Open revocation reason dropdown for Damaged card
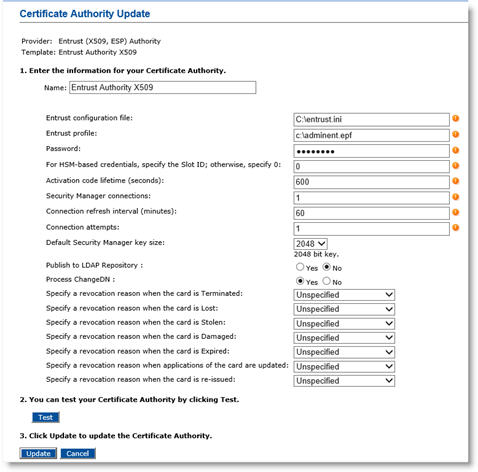 pyautogui.click(x=344, y=338)
